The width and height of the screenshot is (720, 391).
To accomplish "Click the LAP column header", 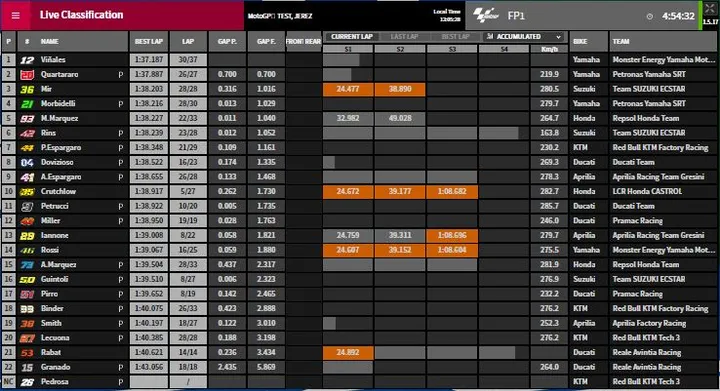I will click(x=188, y=41).
